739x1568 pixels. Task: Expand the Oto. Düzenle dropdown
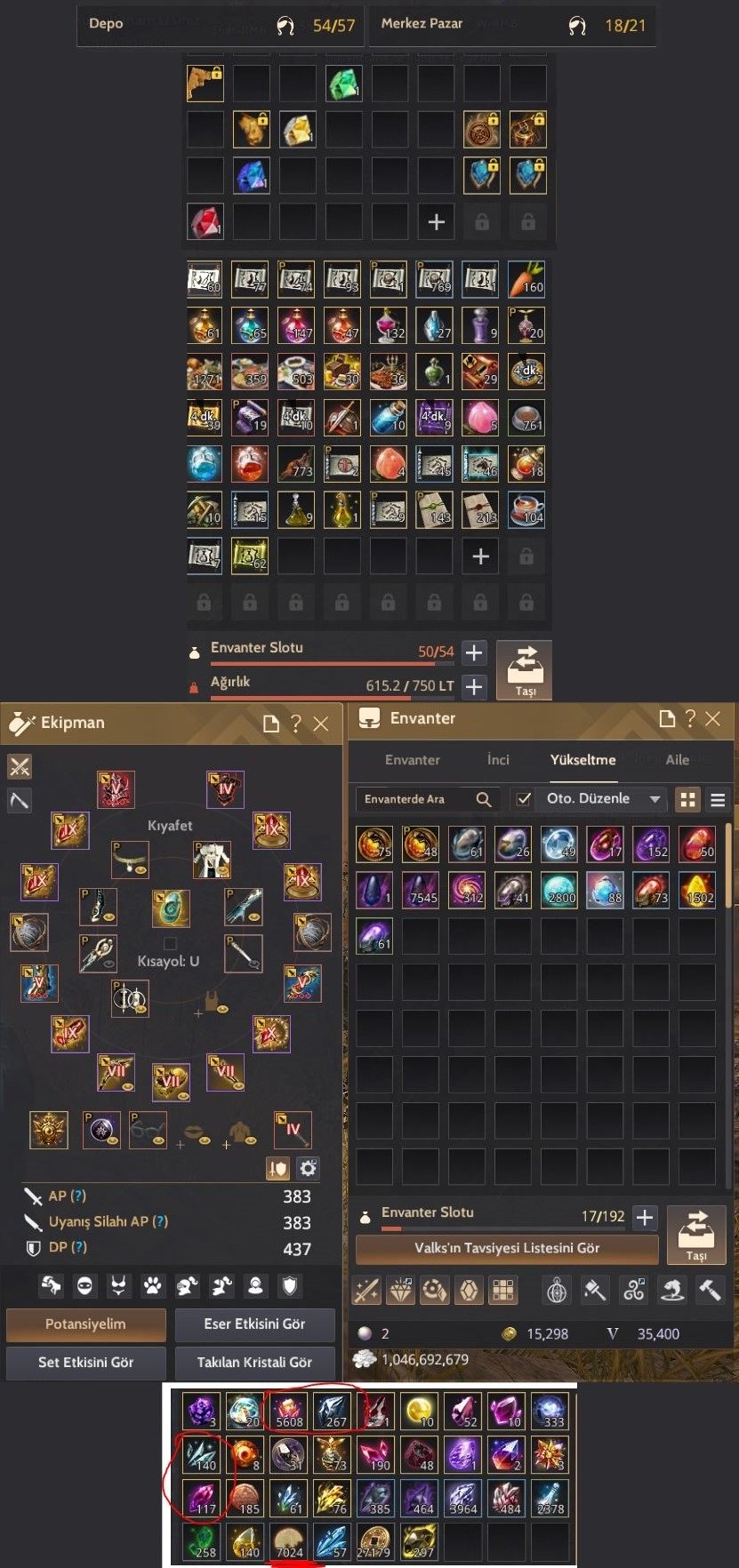(x=655, y=798)
